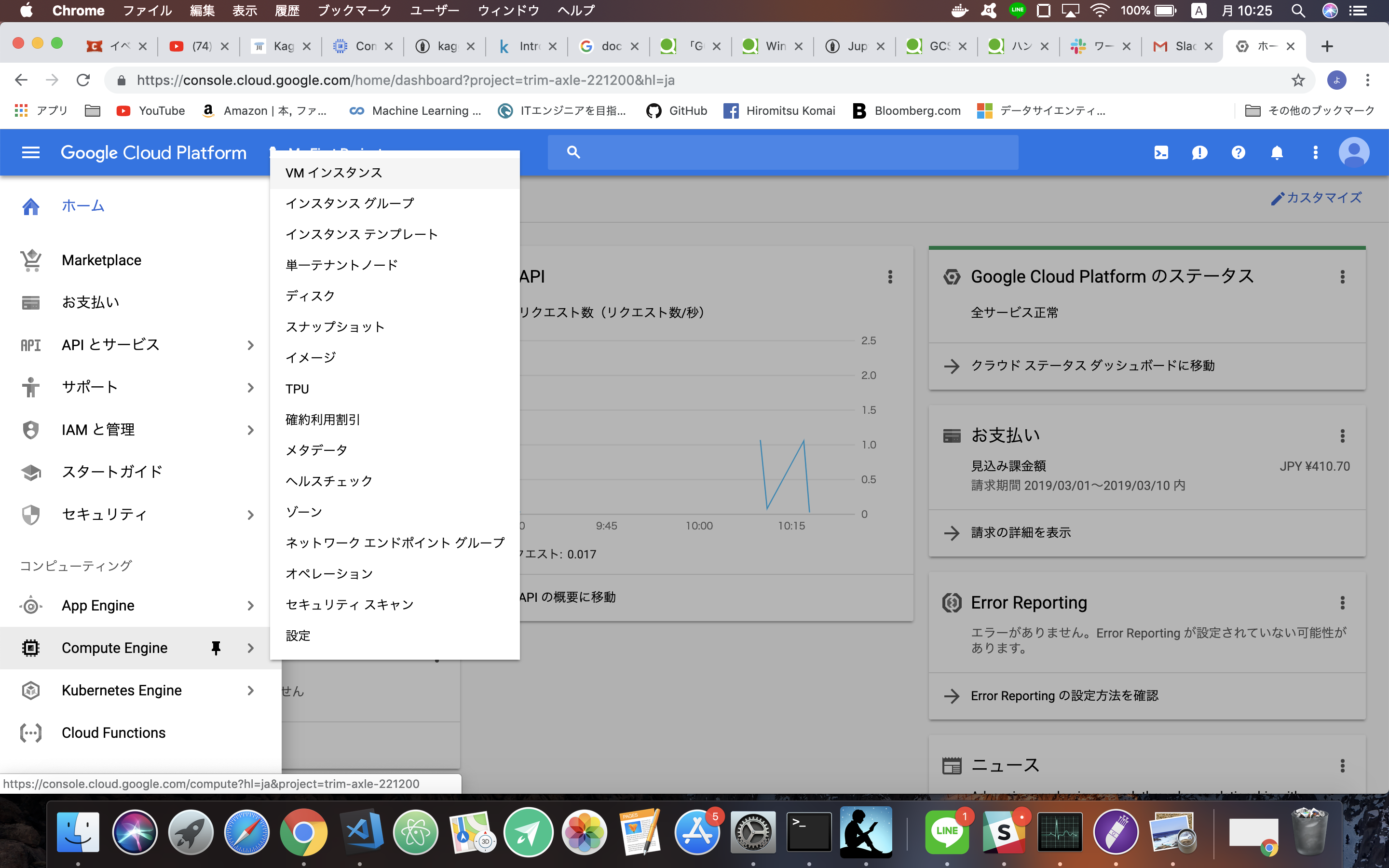Click the Marketplace cart icon

(31, 260)
